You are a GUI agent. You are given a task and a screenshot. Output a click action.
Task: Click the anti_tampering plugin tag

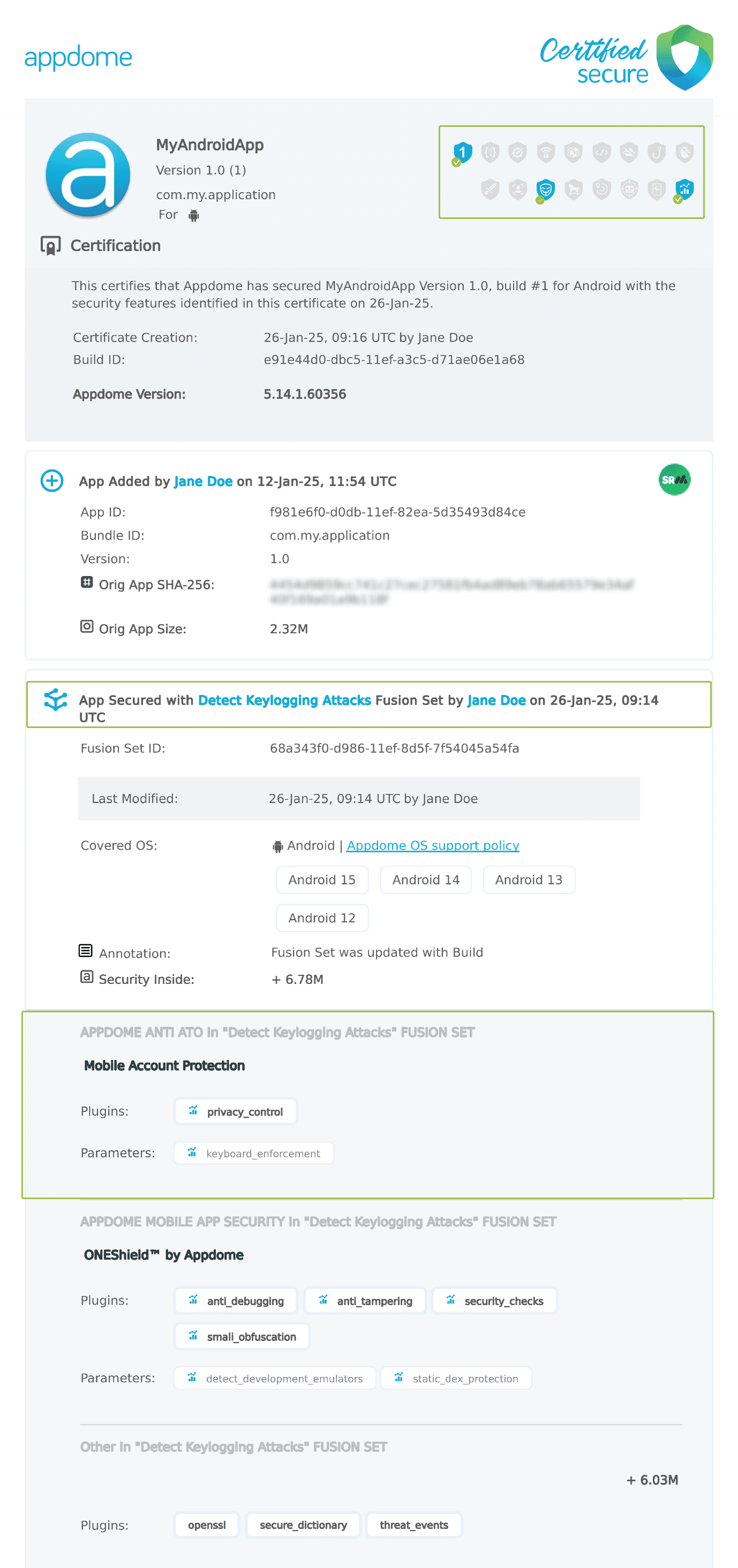click(x=365, y=1301)
